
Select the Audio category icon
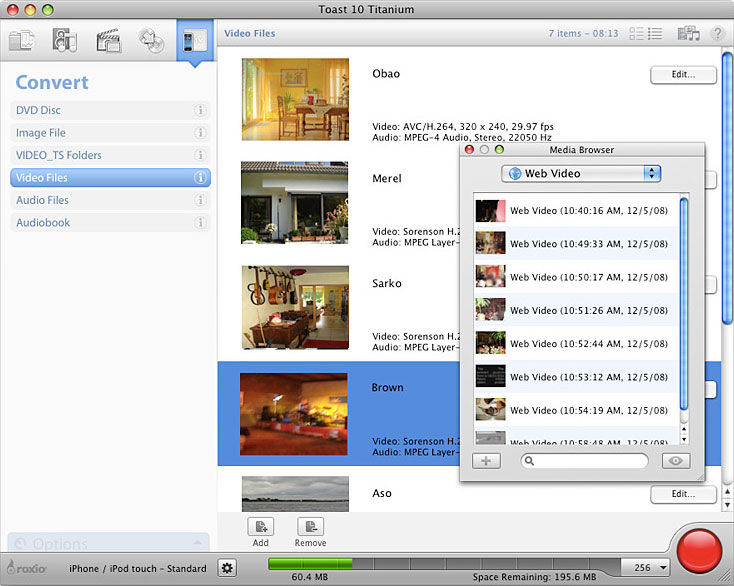click(65, 41)
